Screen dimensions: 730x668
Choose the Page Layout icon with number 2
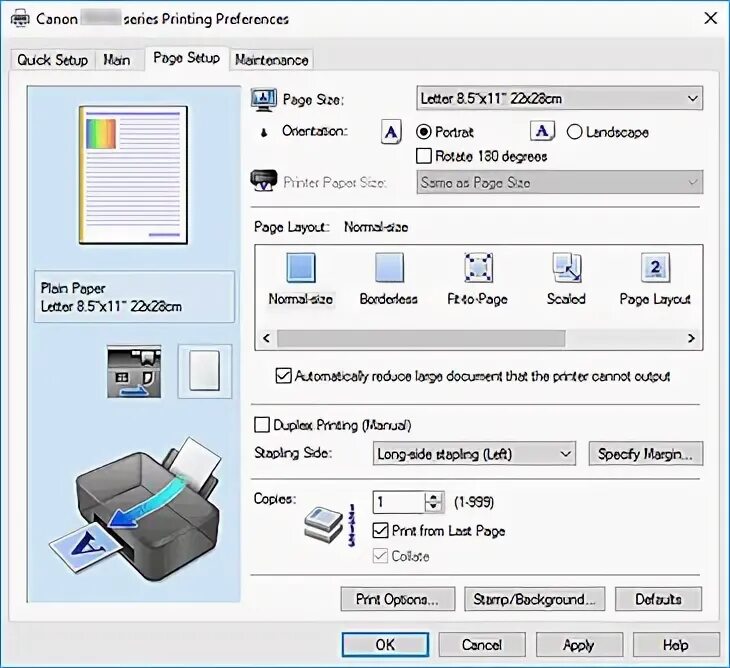655,268
